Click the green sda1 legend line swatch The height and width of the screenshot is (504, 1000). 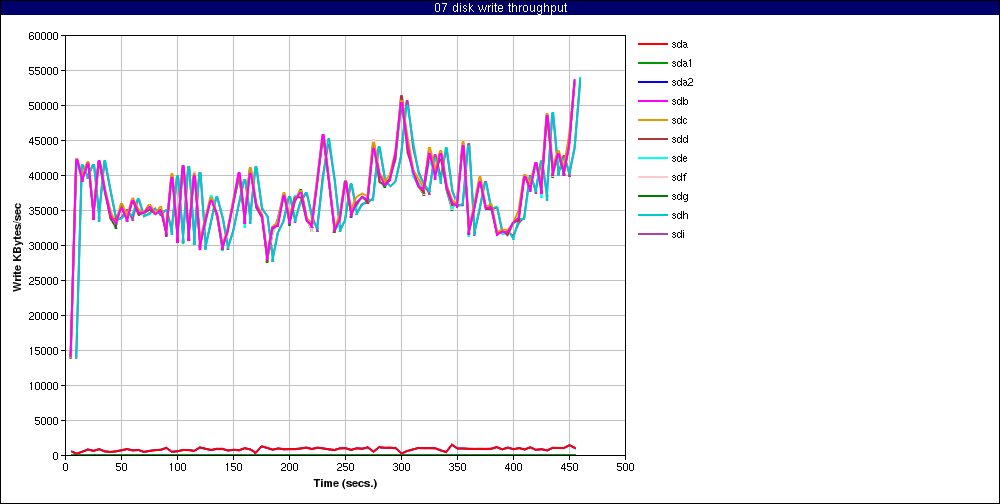[652, 64]
